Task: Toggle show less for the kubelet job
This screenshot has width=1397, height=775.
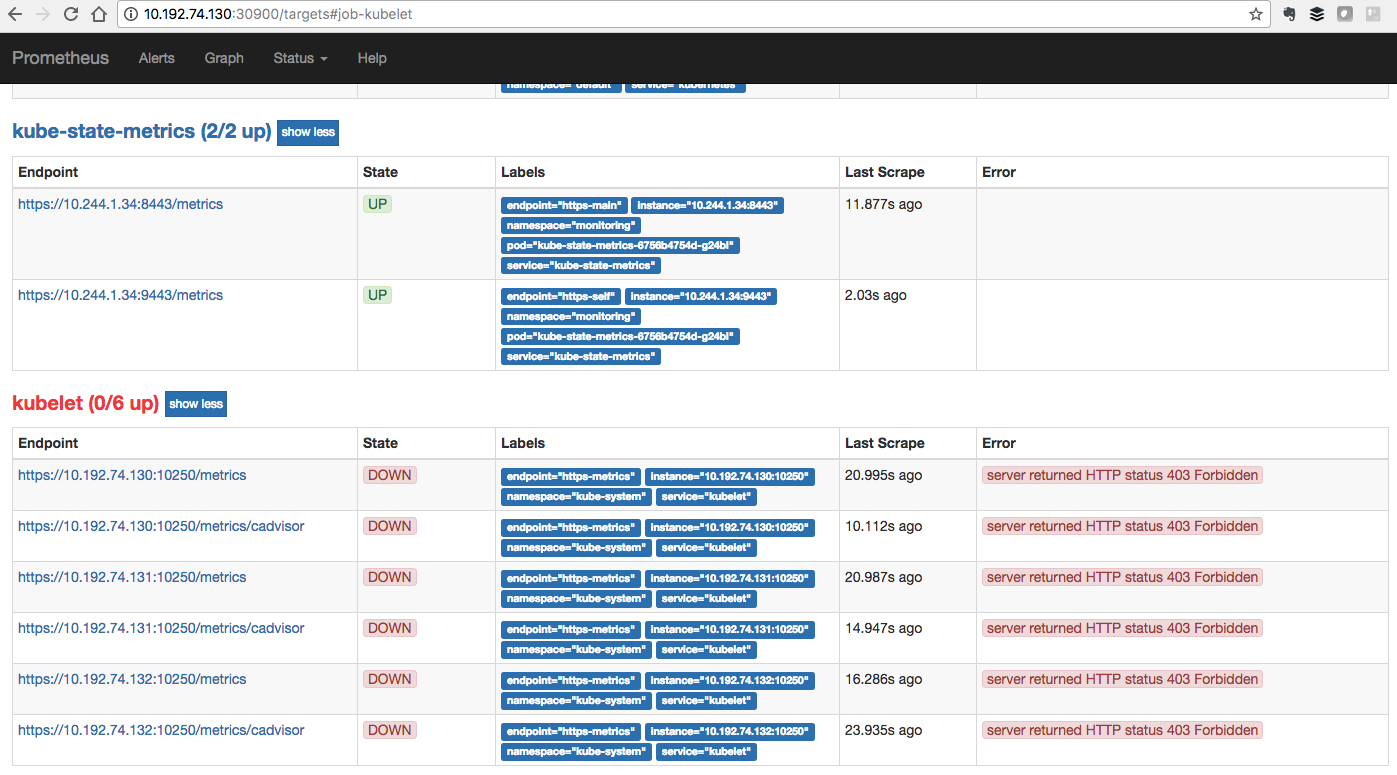Action: click(x=195, y=403)
